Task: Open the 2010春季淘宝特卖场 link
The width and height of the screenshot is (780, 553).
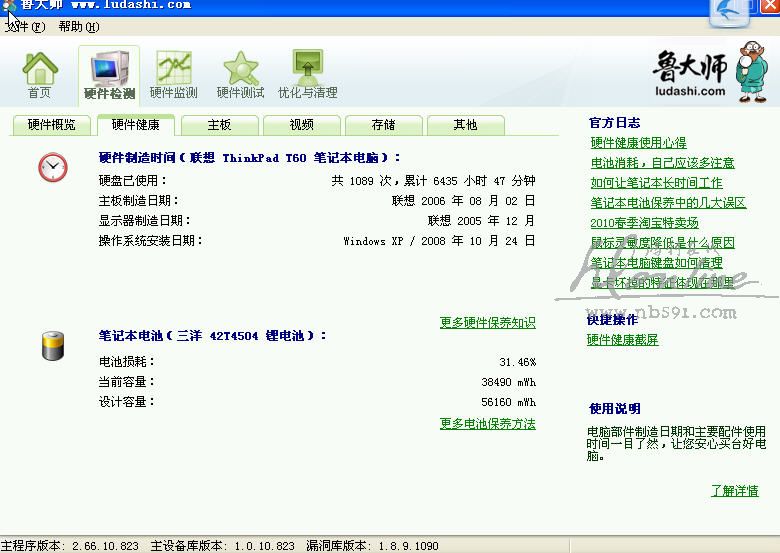Action: pos(644,222)
